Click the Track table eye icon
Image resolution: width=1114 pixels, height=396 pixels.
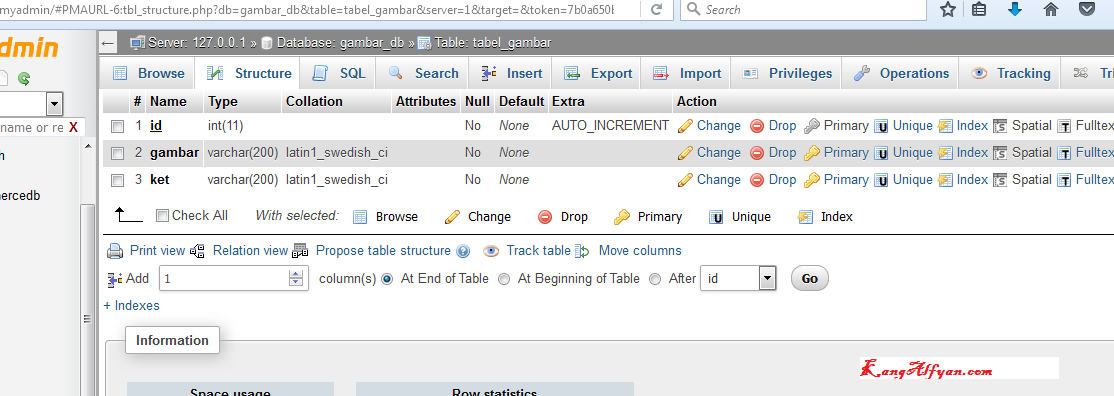(491, 251)
